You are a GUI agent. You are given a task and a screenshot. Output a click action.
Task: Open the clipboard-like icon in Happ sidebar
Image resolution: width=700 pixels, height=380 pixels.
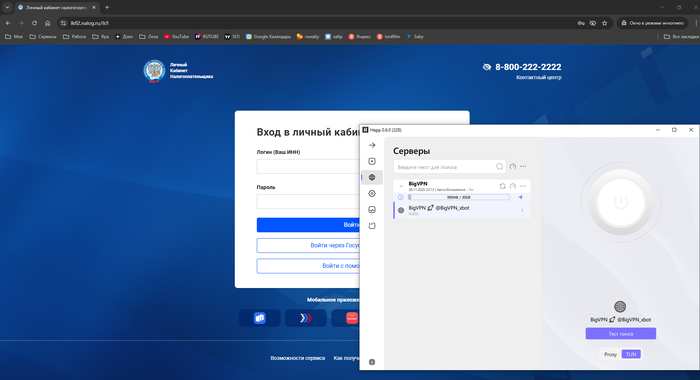coord(372,225)
